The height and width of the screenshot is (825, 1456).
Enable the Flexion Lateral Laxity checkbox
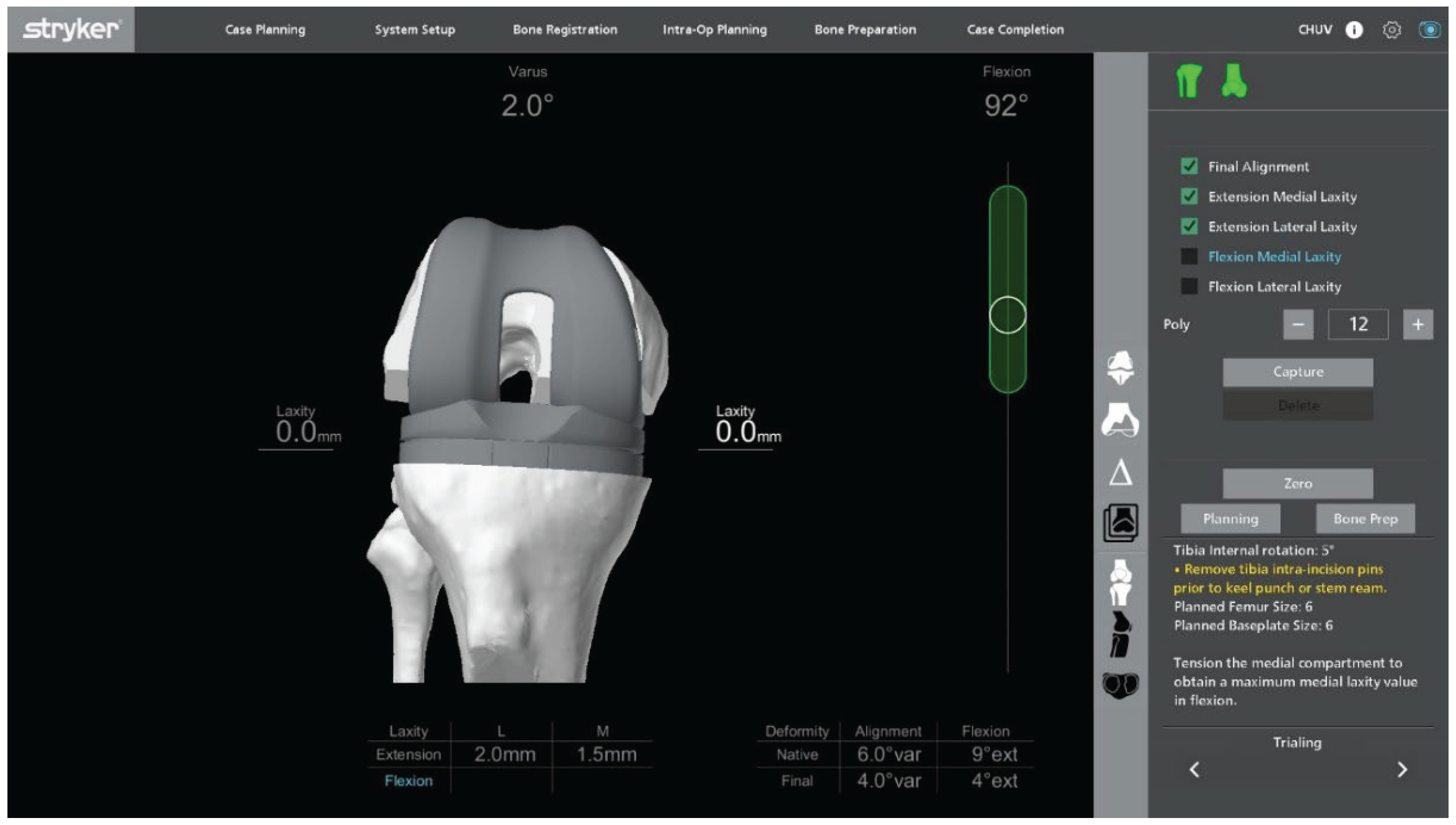pos(1189,287)
